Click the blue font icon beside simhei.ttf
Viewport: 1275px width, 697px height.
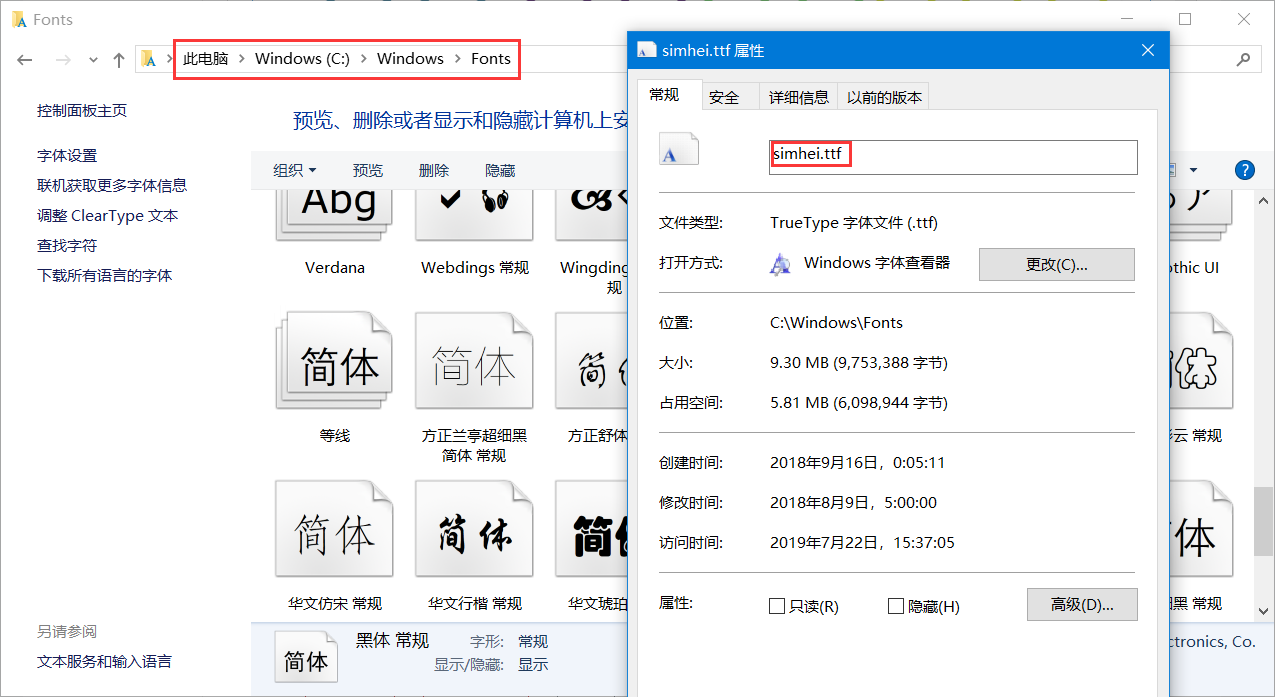tap(678, 148)
